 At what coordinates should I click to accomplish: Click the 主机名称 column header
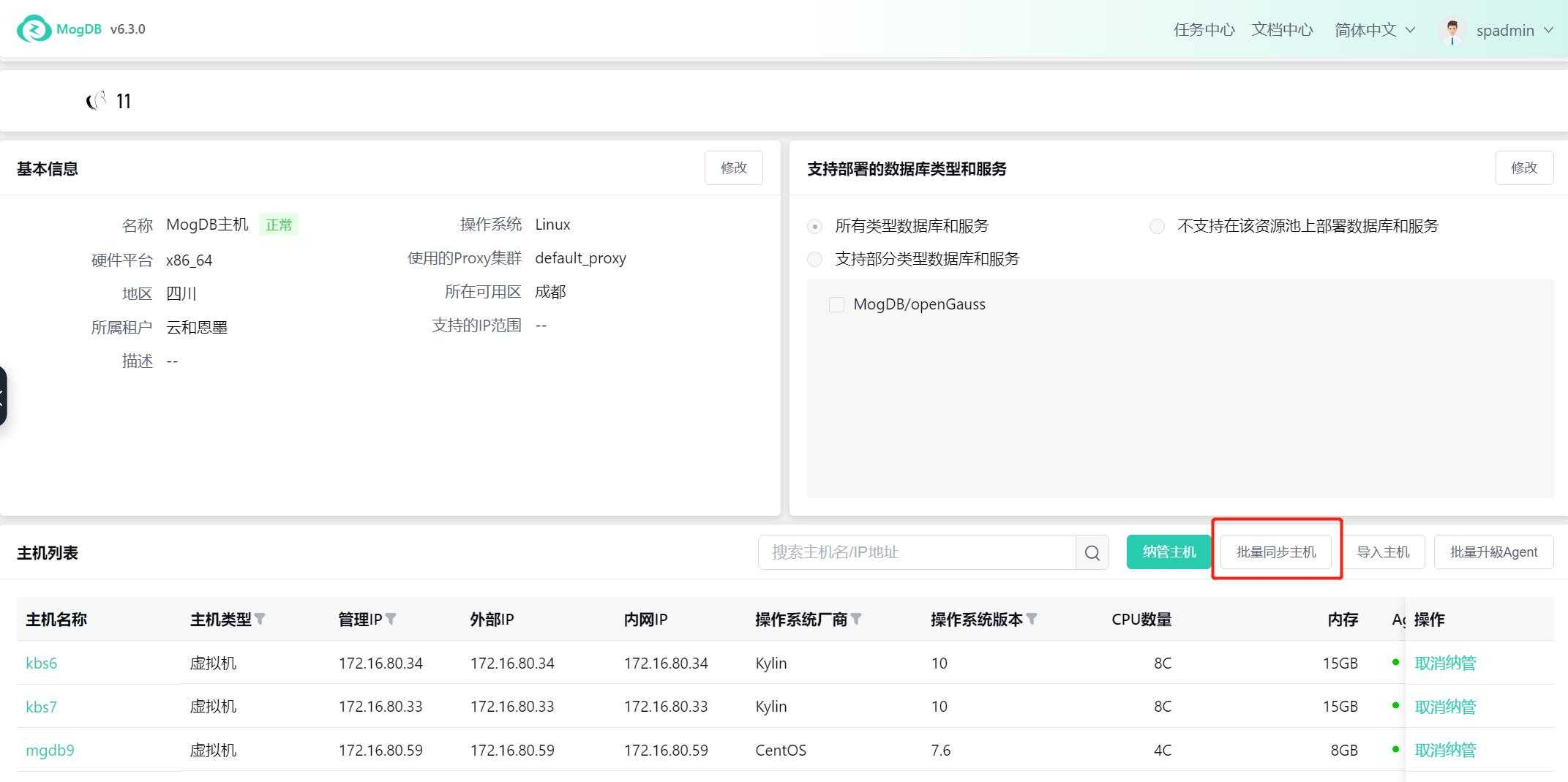[56, 620]
